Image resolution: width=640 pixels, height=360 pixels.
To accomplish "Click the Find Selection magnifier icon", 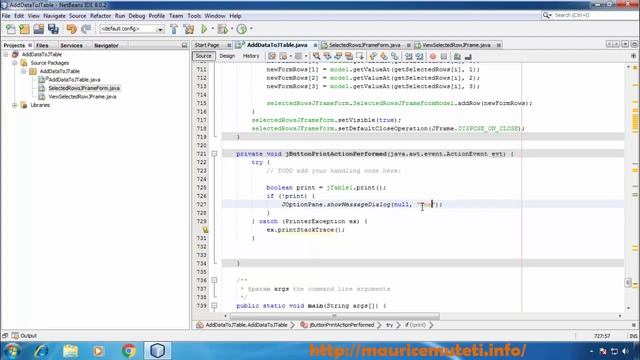I will pyautogui.click(x=316, y=56).
